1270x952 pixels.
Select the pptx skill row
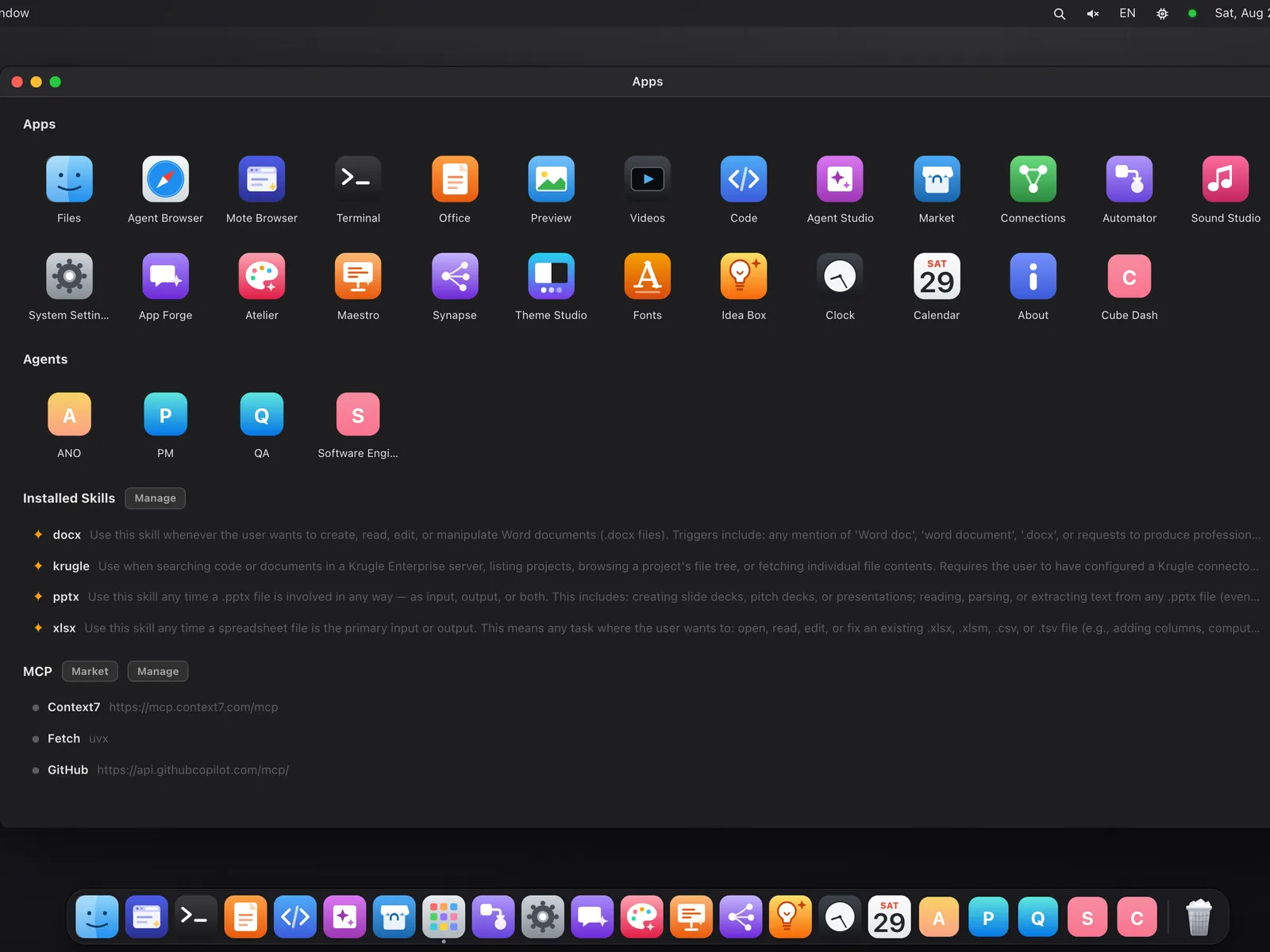pyautogui.click(x=646, y=597)
